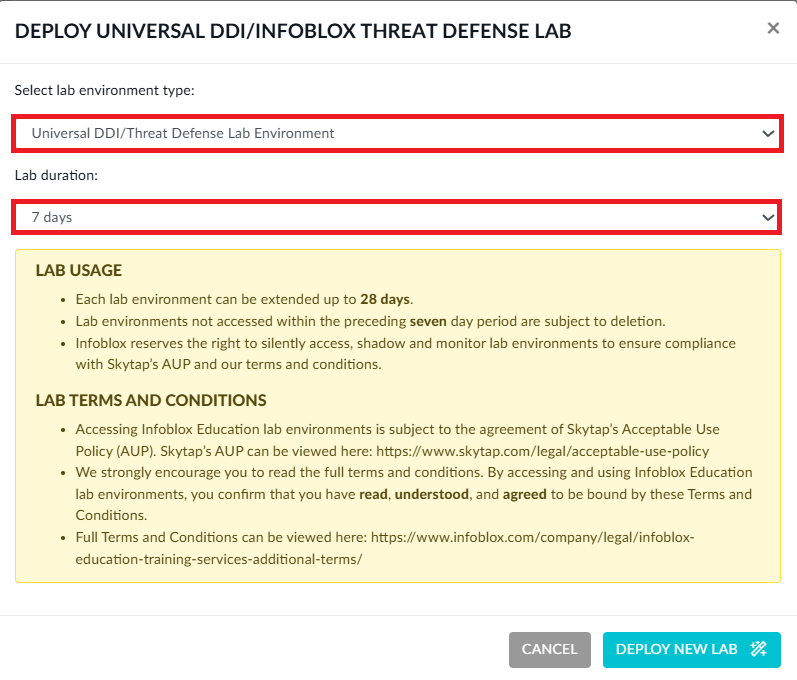Viewport: 797px width, 680px height.
Task: Click the chevron arrow on the duration selector
Action: 767,217
